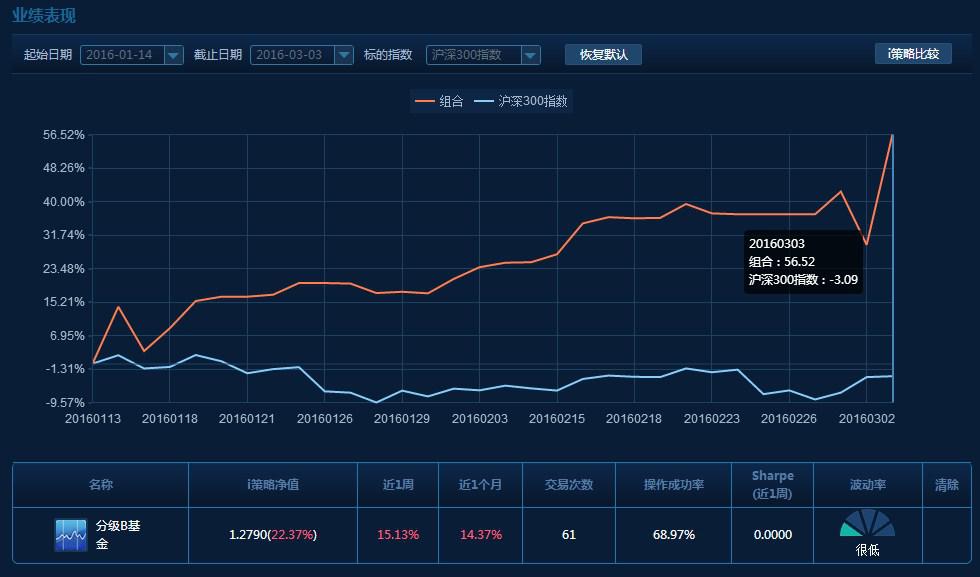Screen dimensions: 980x577
Task: Click the 截止日期 label
Action: 218,55
